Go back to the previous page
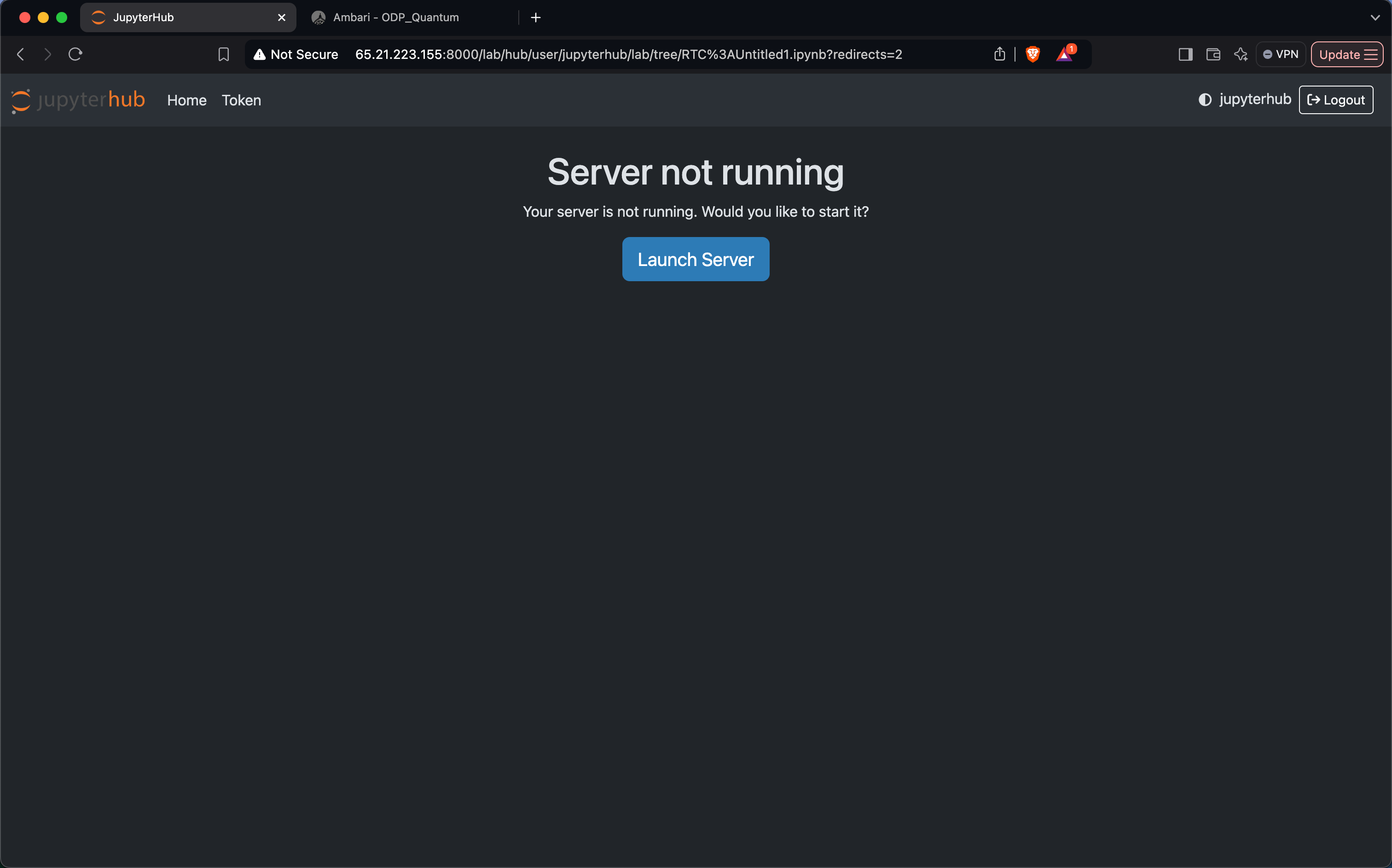Image resolution: width=1392 pixels, height=868 pixels. [x=21, y=54]
